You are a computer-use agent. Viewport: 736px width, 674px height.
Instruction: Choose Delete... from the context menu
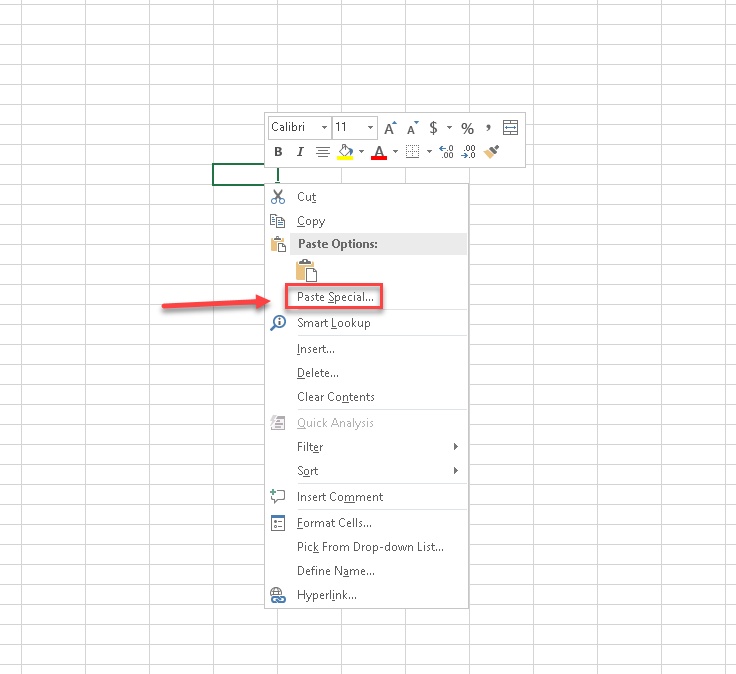pos(367,373)
